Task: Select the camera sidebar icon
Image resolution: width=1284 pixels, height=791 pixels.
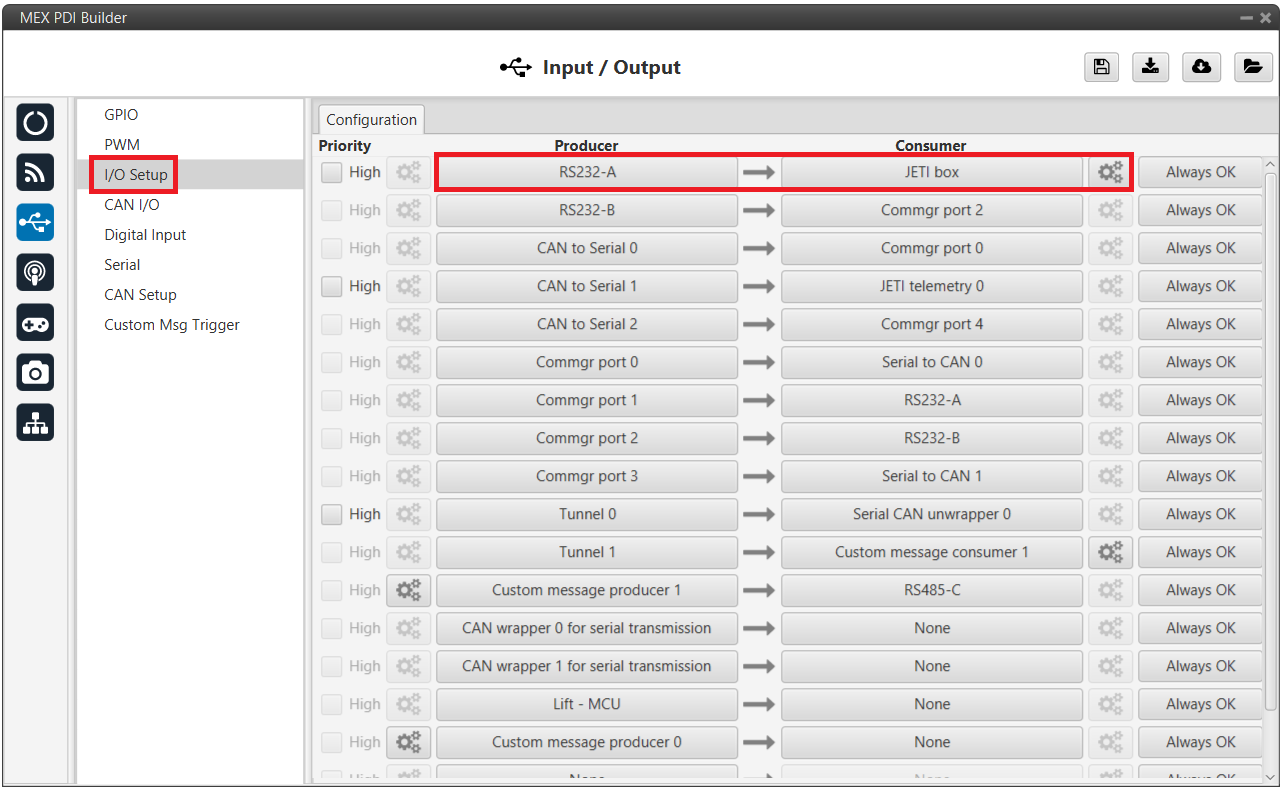Action: coord(35,373)
